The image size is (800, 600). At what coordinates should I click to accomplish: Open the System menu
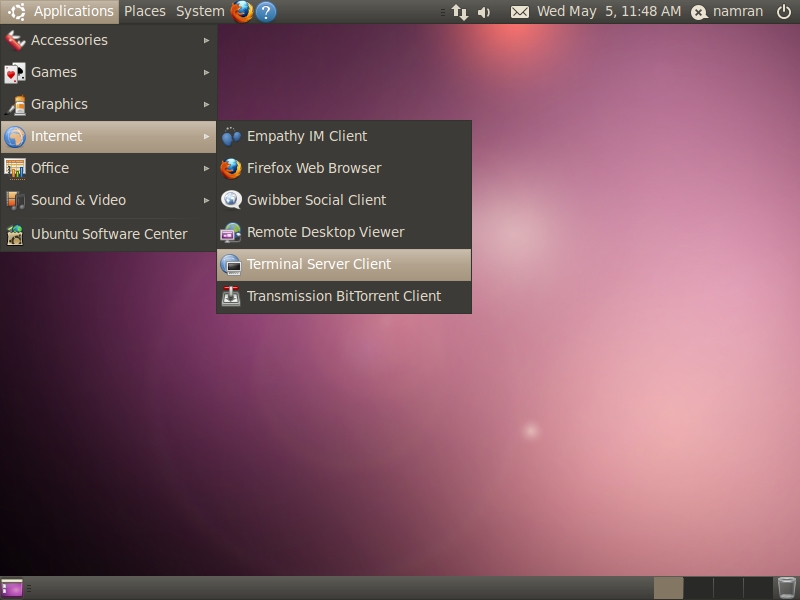tap(200, 12)
